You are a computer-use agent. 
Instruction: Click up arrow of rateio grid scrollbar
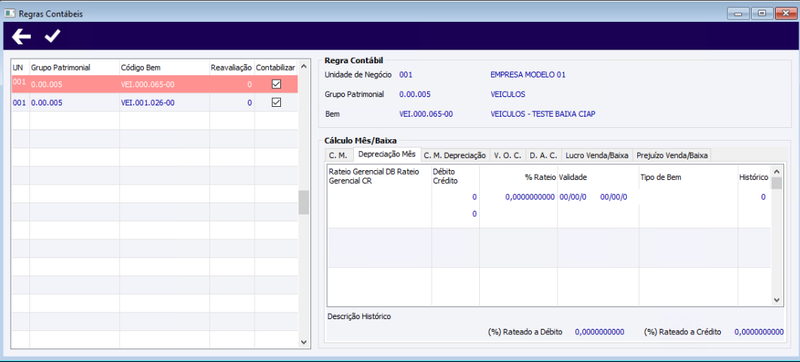click(x=776, y=171)
